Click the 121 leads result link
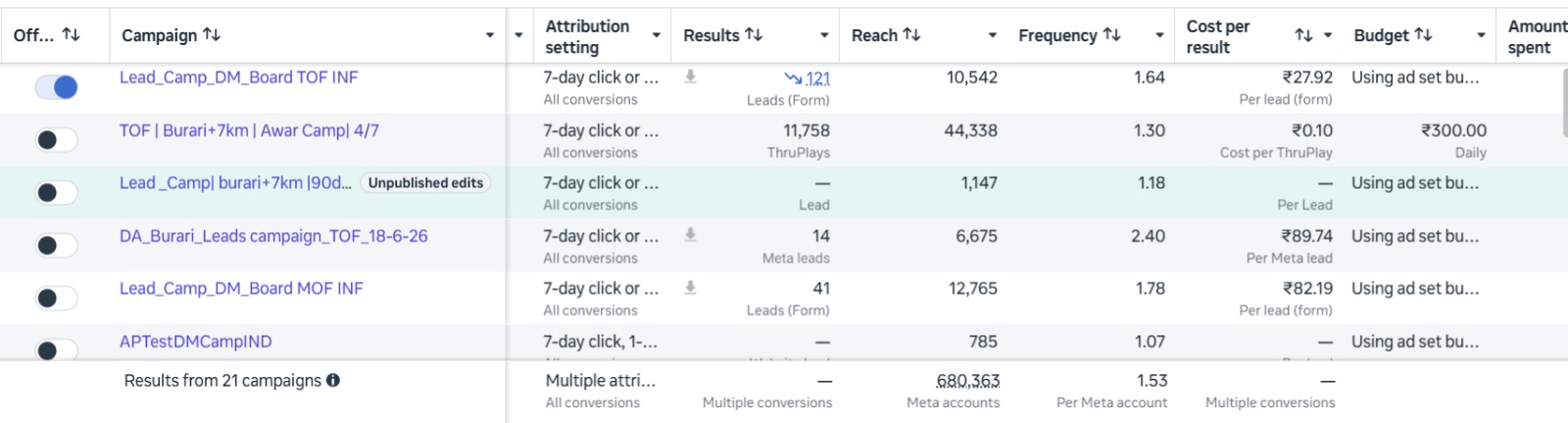Viewport: 1568px width, 423px height. tap(818, 78)
